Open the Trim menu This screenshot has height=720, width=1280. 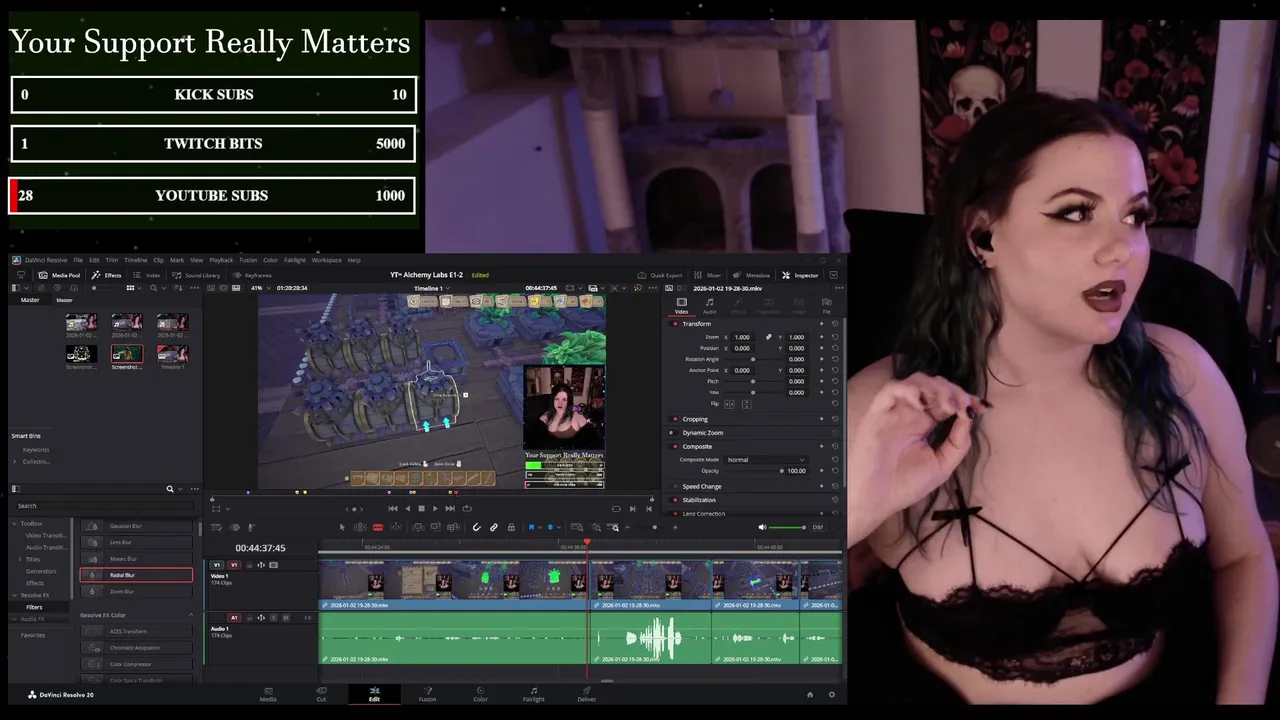pyautogui.click(x=111, y=260)
